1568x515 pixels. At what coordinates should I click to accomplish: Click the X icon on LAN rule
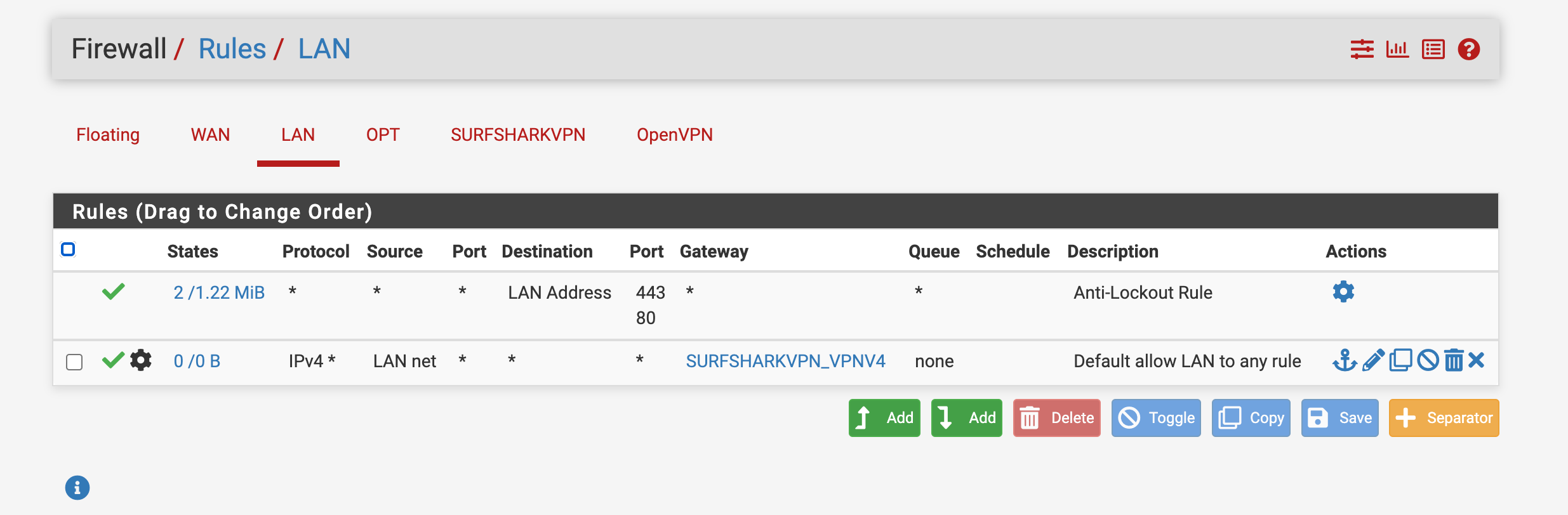(1477, 361)
